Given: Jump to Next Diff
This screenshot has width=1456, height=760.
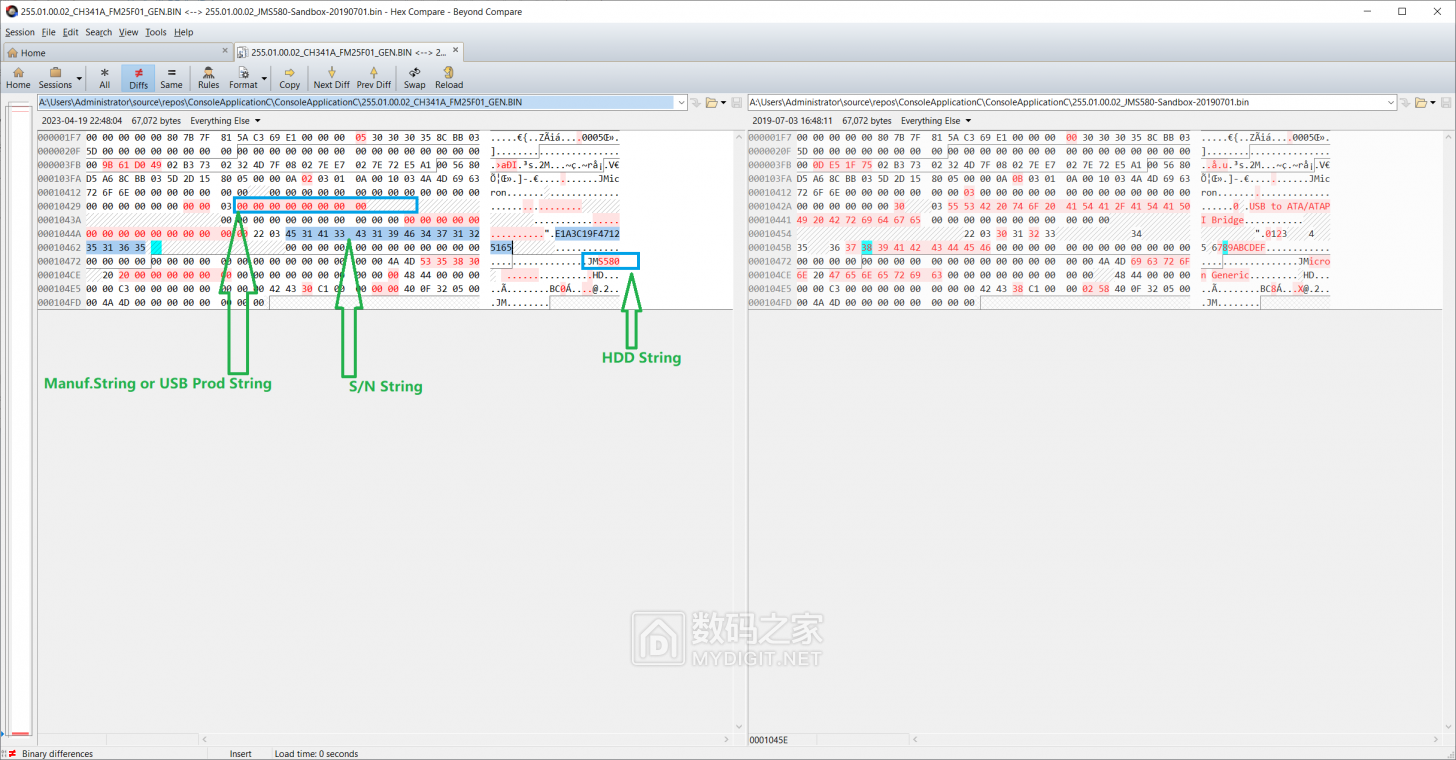Looking at the screenshot, I should pyautogui.click(x=331, y=77).
